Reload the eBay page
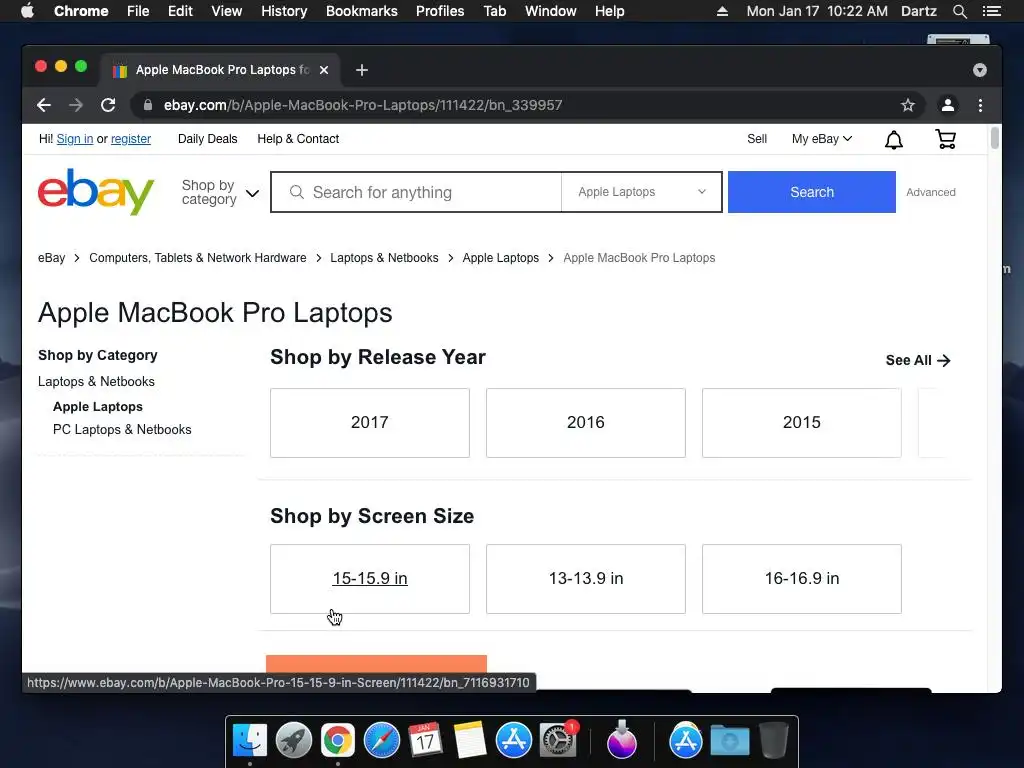 click(108, 105)
